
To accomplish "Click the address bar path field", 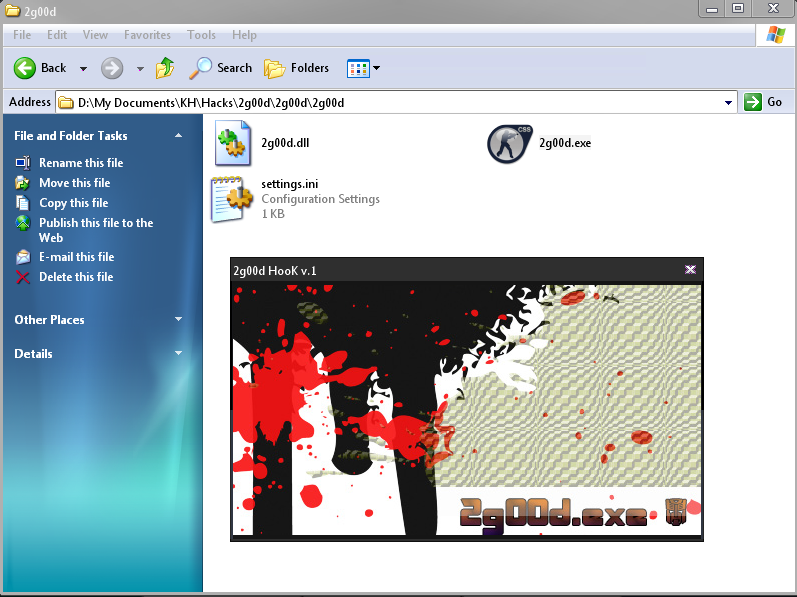I will tap(396, 103).
